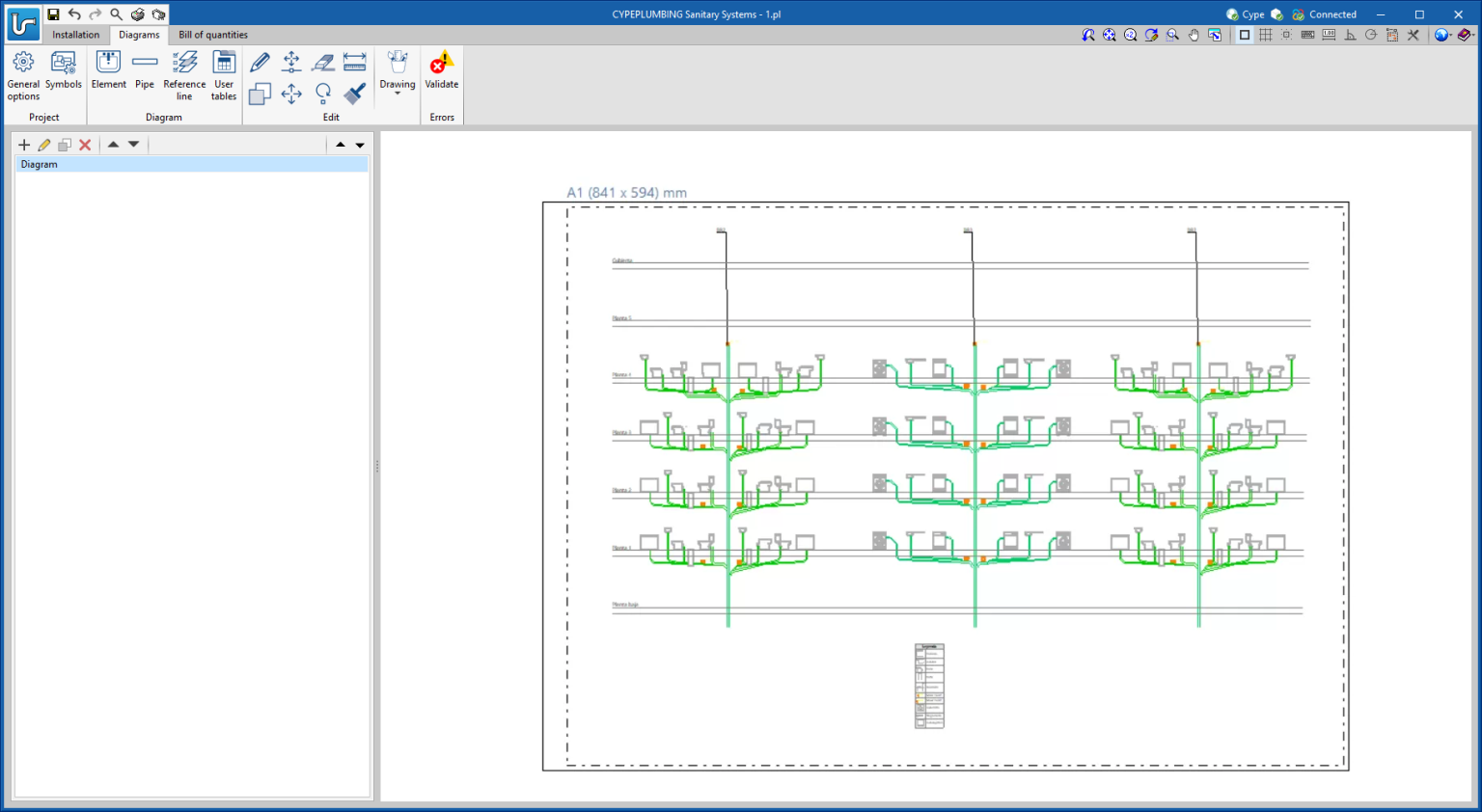Select the eraser delete tool

323,63
